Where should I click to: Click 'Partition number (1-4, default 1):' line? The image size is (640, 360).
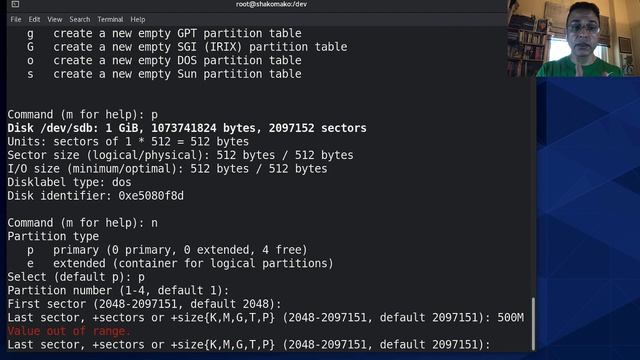point(118,291)
